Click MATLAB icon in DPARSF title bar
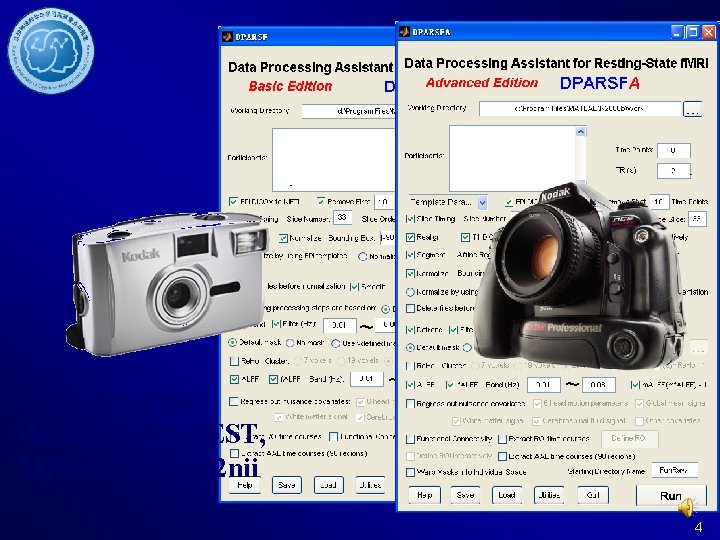 227,37
